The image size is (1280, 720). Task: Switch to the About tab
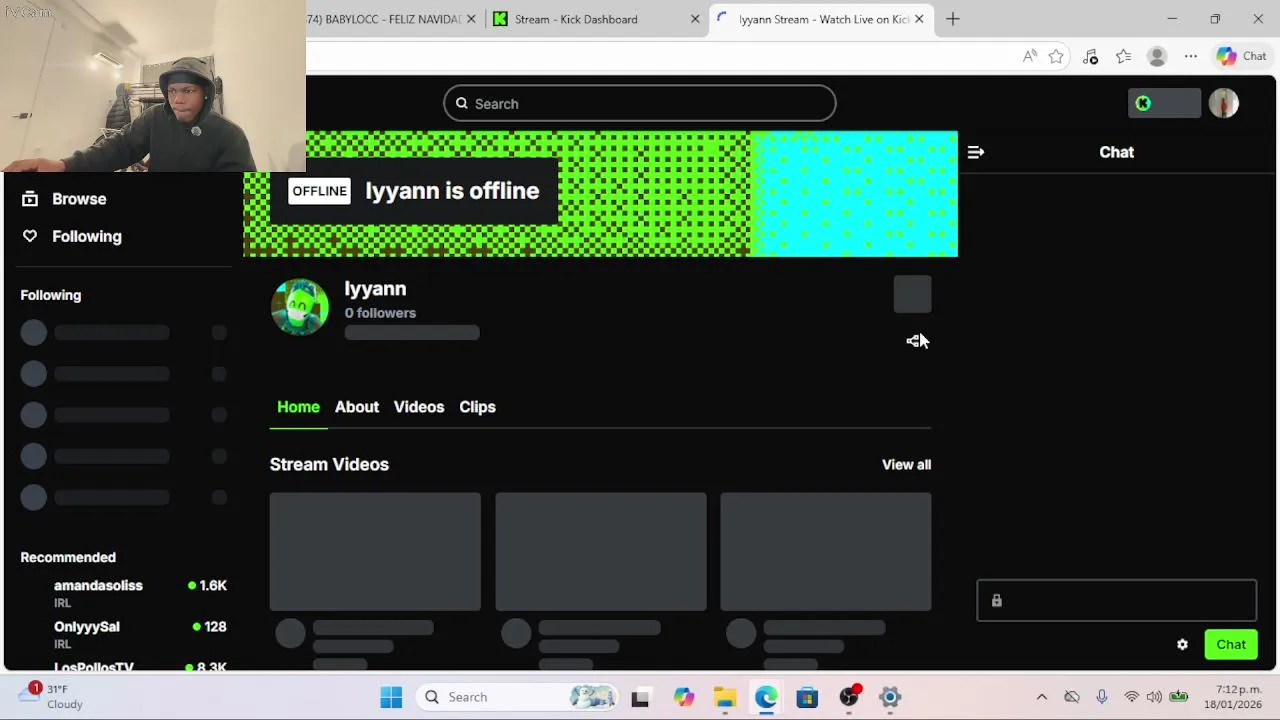pyautogui.click(x=357, y=407)
